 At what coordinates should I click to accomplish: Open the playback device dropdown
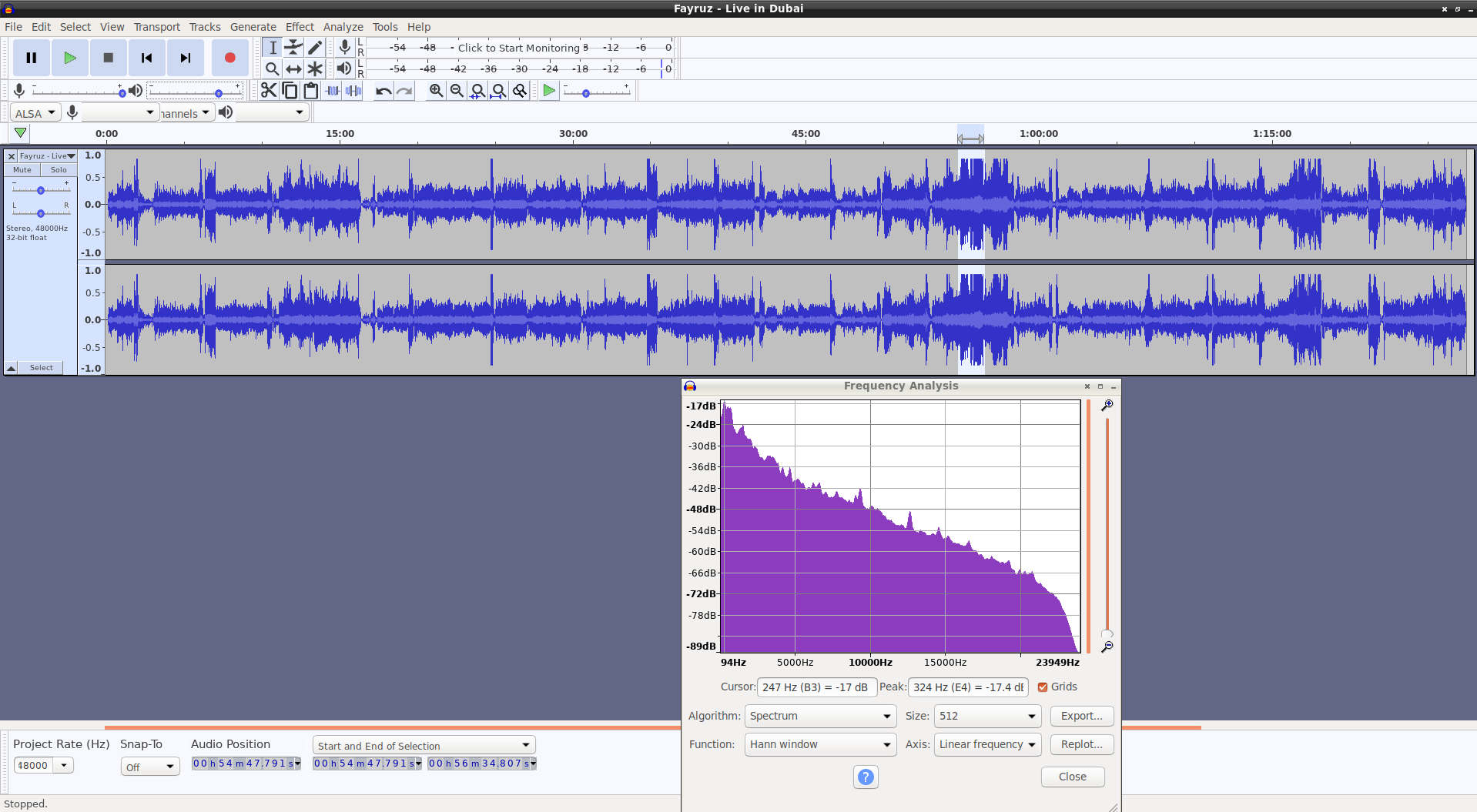tap(271, 113)
